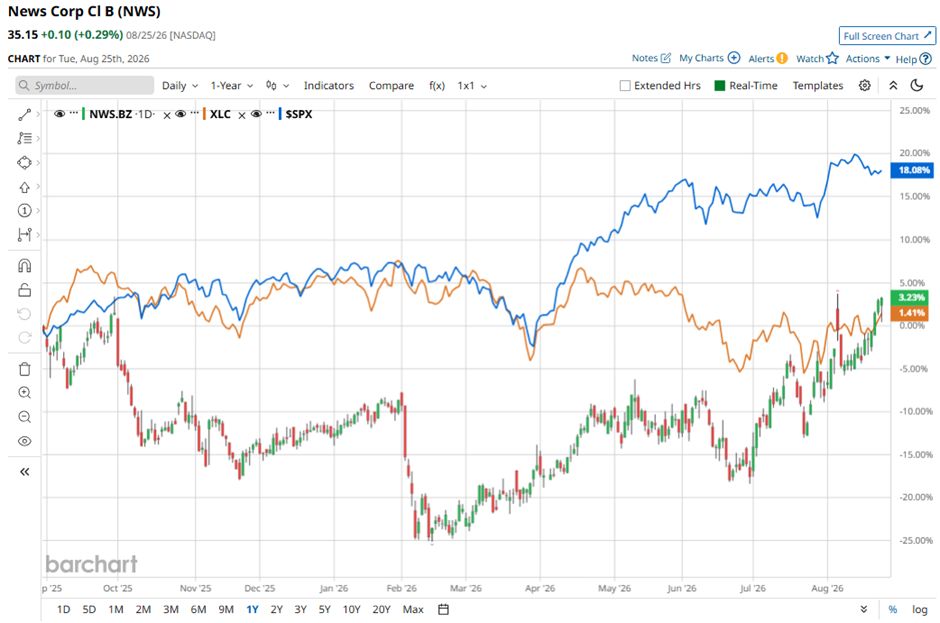Select the 10Y time range

click(351, 609)
